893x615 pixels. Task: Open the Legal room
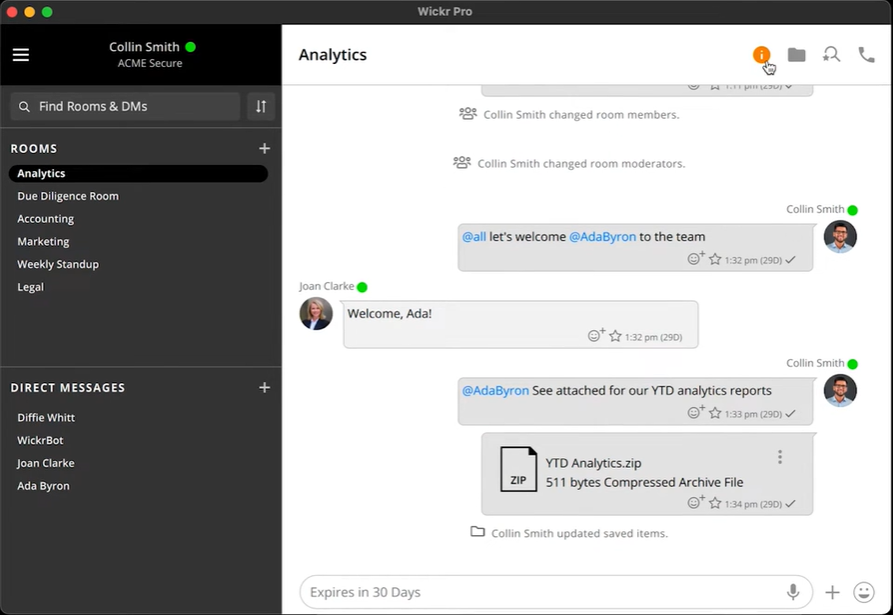point(30,288)
